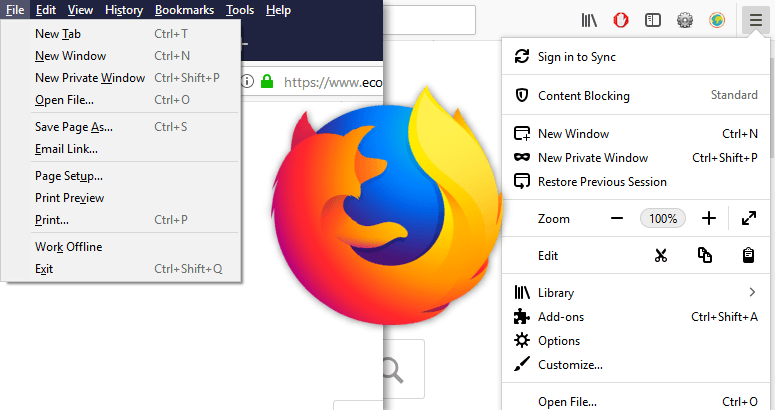Open the Bookmarks menu in menu bar

[184, 10]
